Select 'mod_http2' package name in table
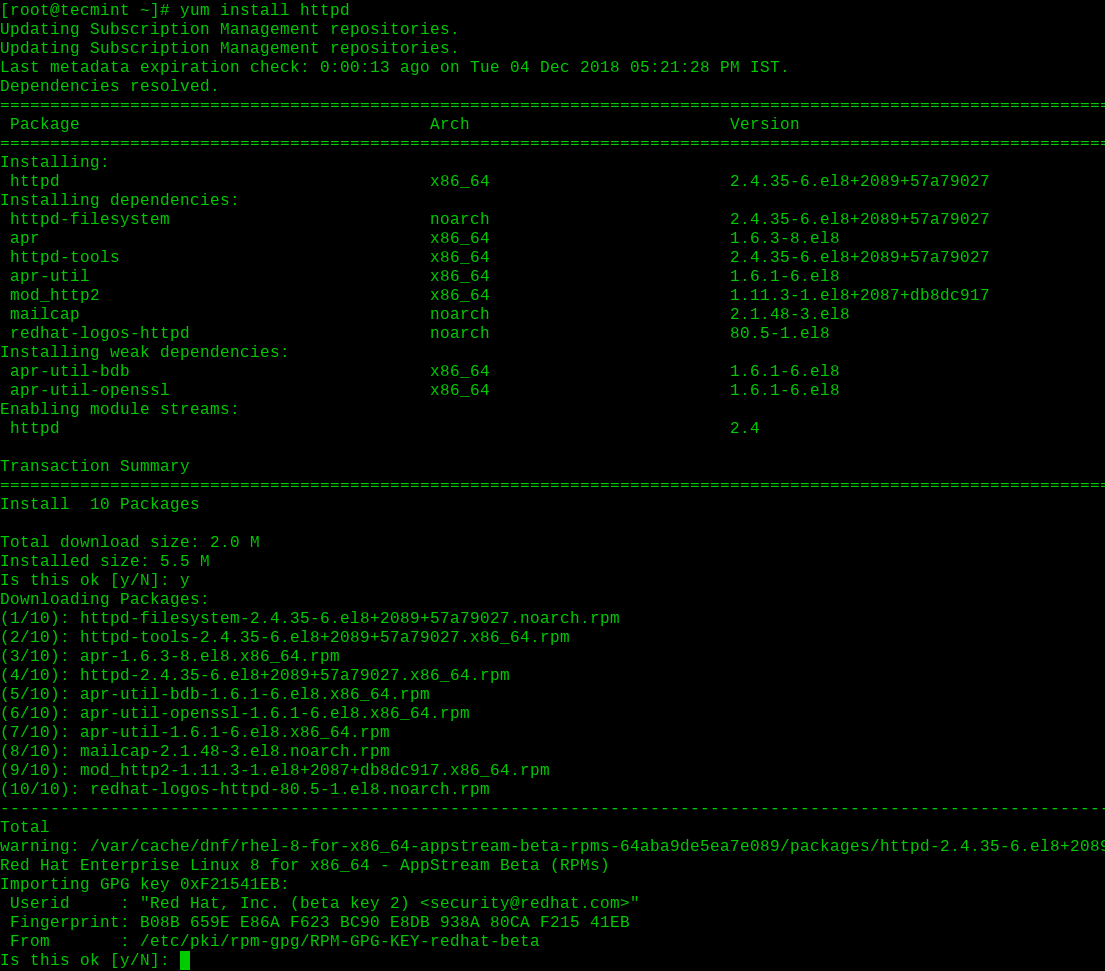1105x971 pixels. click(x=55, y=295)
